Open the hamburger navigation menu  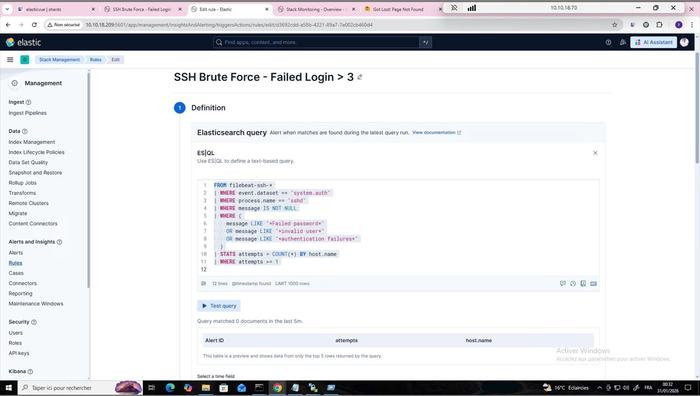click(10, 59)
